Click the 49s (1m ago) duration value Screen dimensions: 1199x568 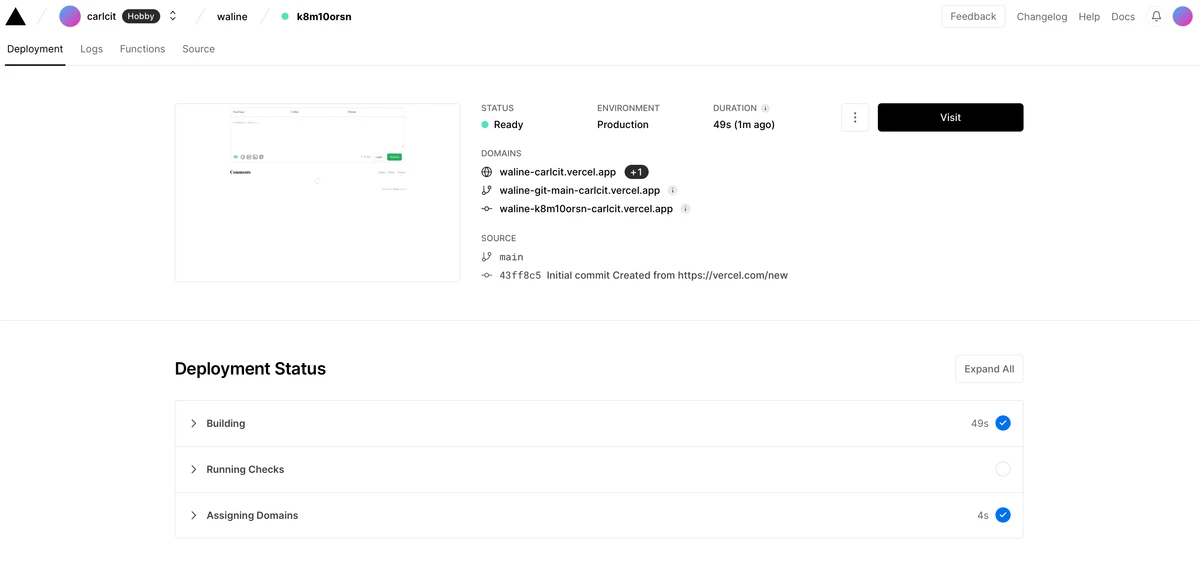point(744,125)
